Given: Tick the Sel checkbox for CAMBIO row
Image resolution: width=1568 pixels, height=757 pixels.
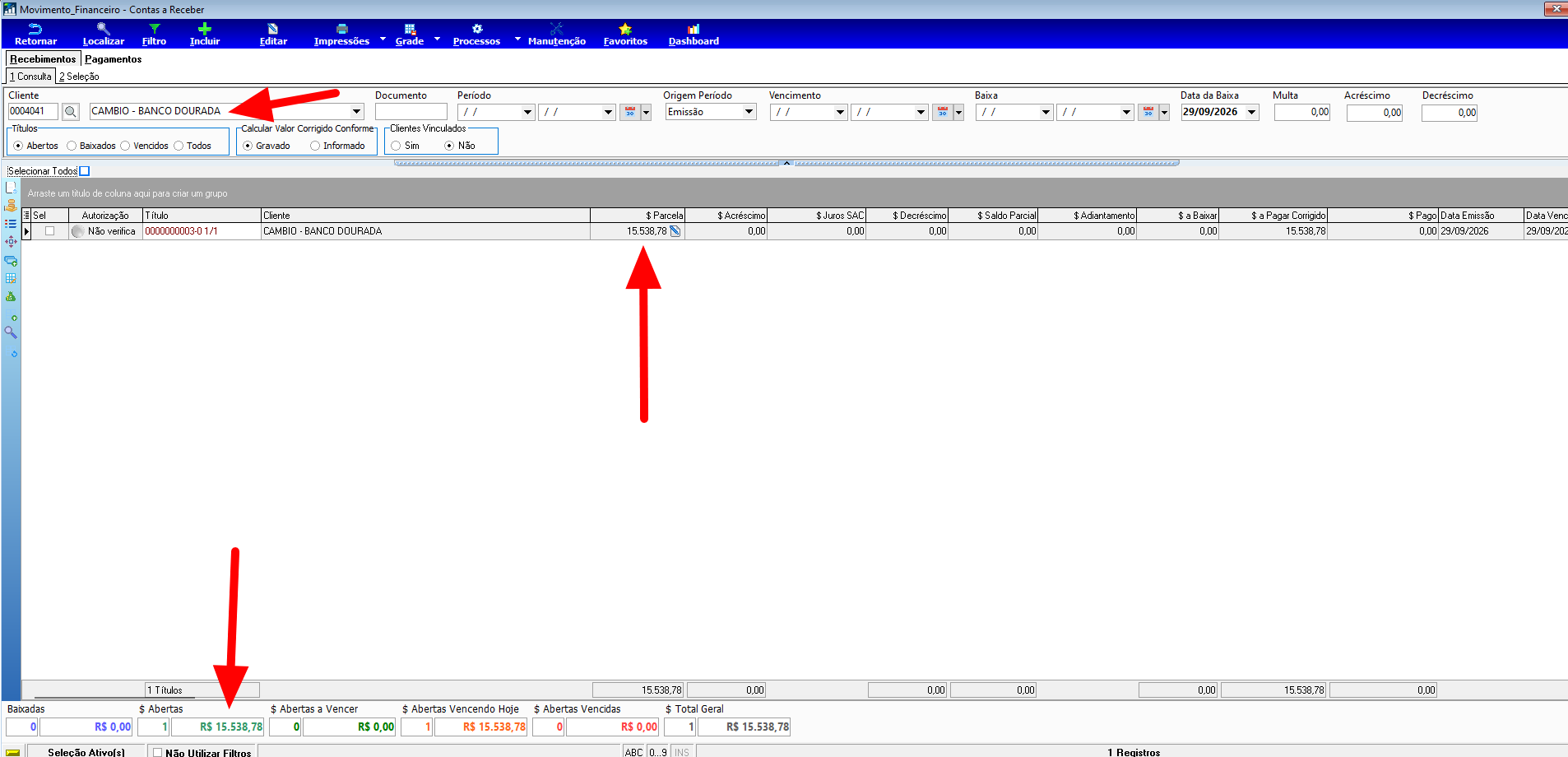Looking at the screenshot, I should 50,231.
